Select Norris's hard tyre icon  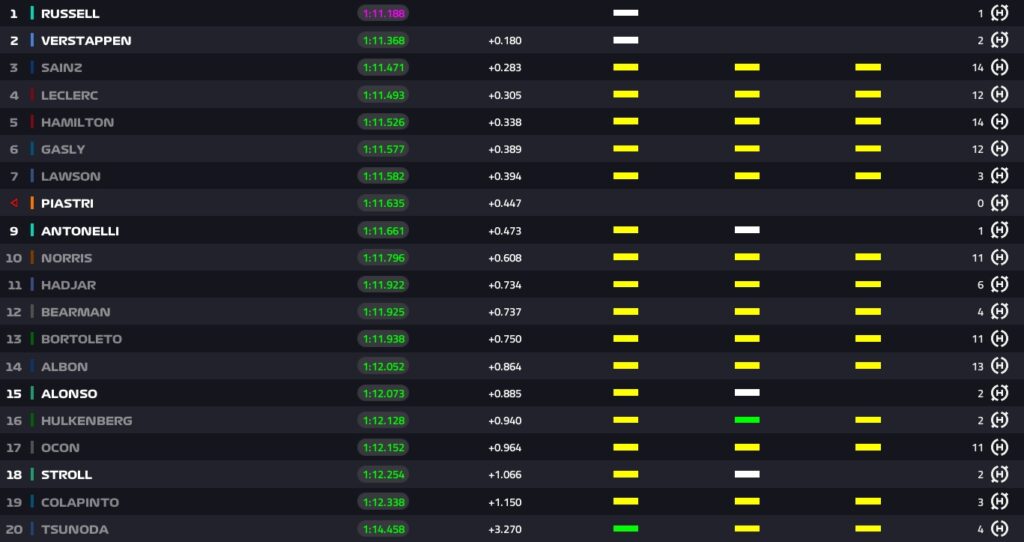(999, 258)
